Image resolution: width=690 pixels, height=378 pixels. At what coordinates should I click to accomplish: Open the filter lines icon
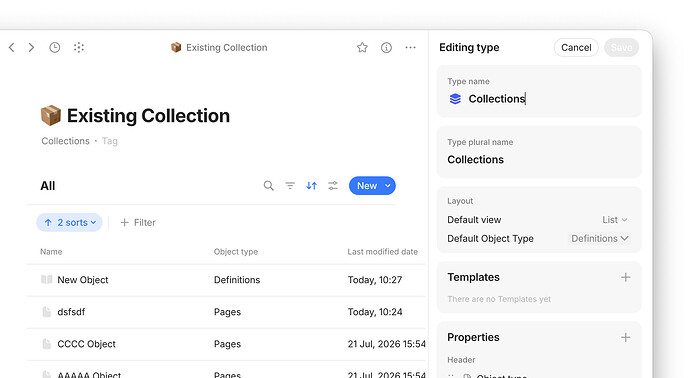(x=290, y=186)
